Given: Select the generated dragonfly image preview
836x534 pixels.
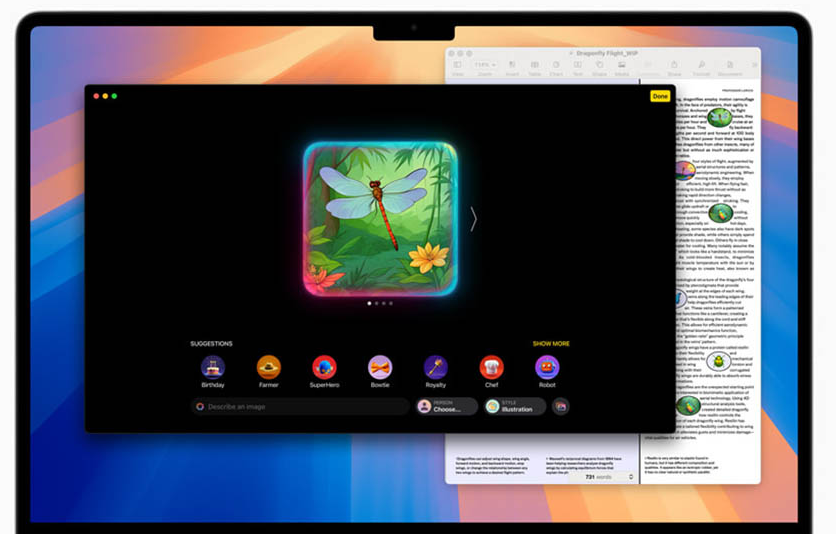Looking at the screenshot, I should pyautogui.click(x=380, y=219).
